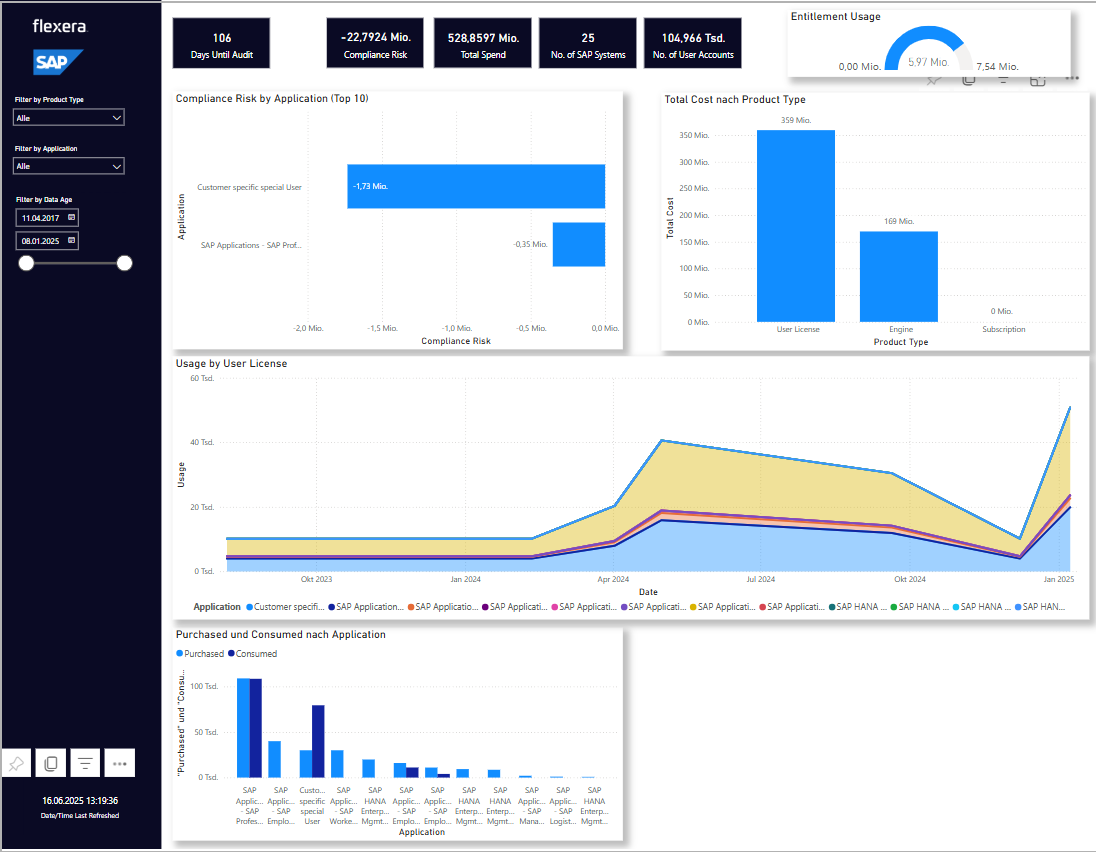Screen dimensions: 1096x852
Task: Select the Total Spend KPI card
Action: [x=483, y=43]
